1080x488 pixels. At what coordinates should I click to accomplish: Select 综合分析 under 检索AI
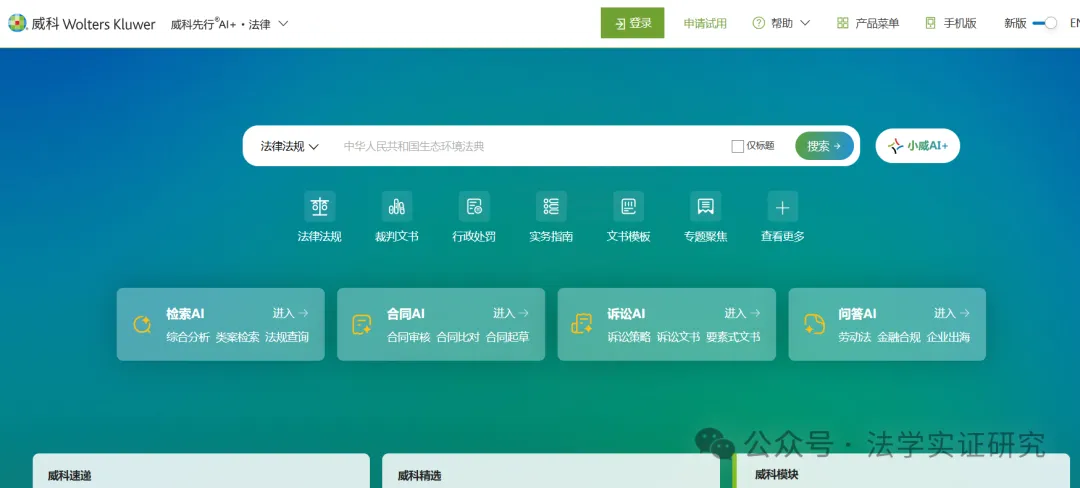coord(188,337)
